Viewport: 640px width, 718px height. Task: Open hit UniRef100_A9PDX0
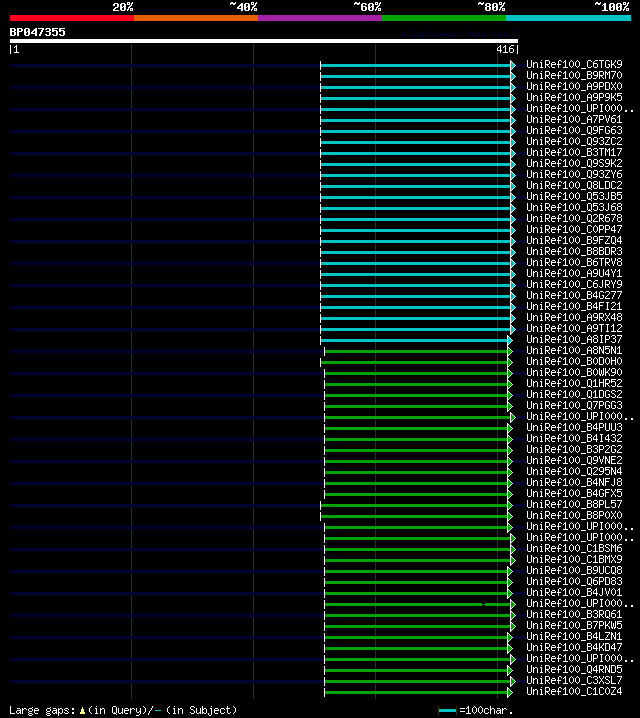tap(574, 87)
